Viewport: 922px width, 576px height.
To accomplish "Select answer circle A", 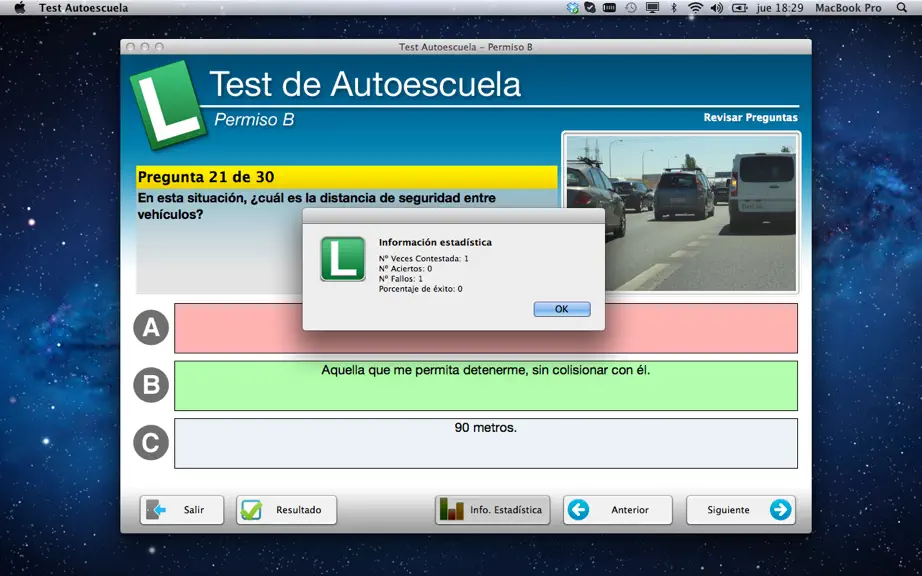I will coord(151,327).
